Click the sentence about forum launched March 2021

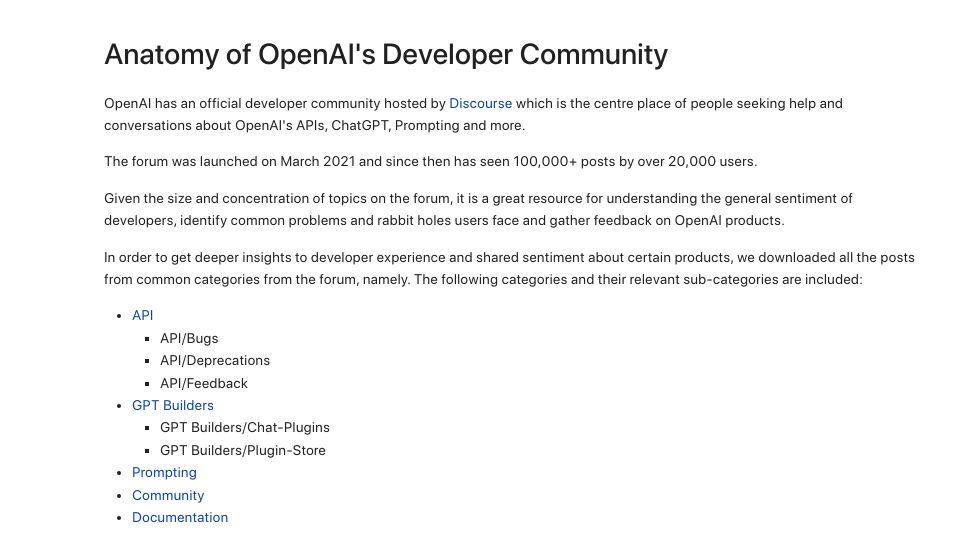tap(430, 162)
